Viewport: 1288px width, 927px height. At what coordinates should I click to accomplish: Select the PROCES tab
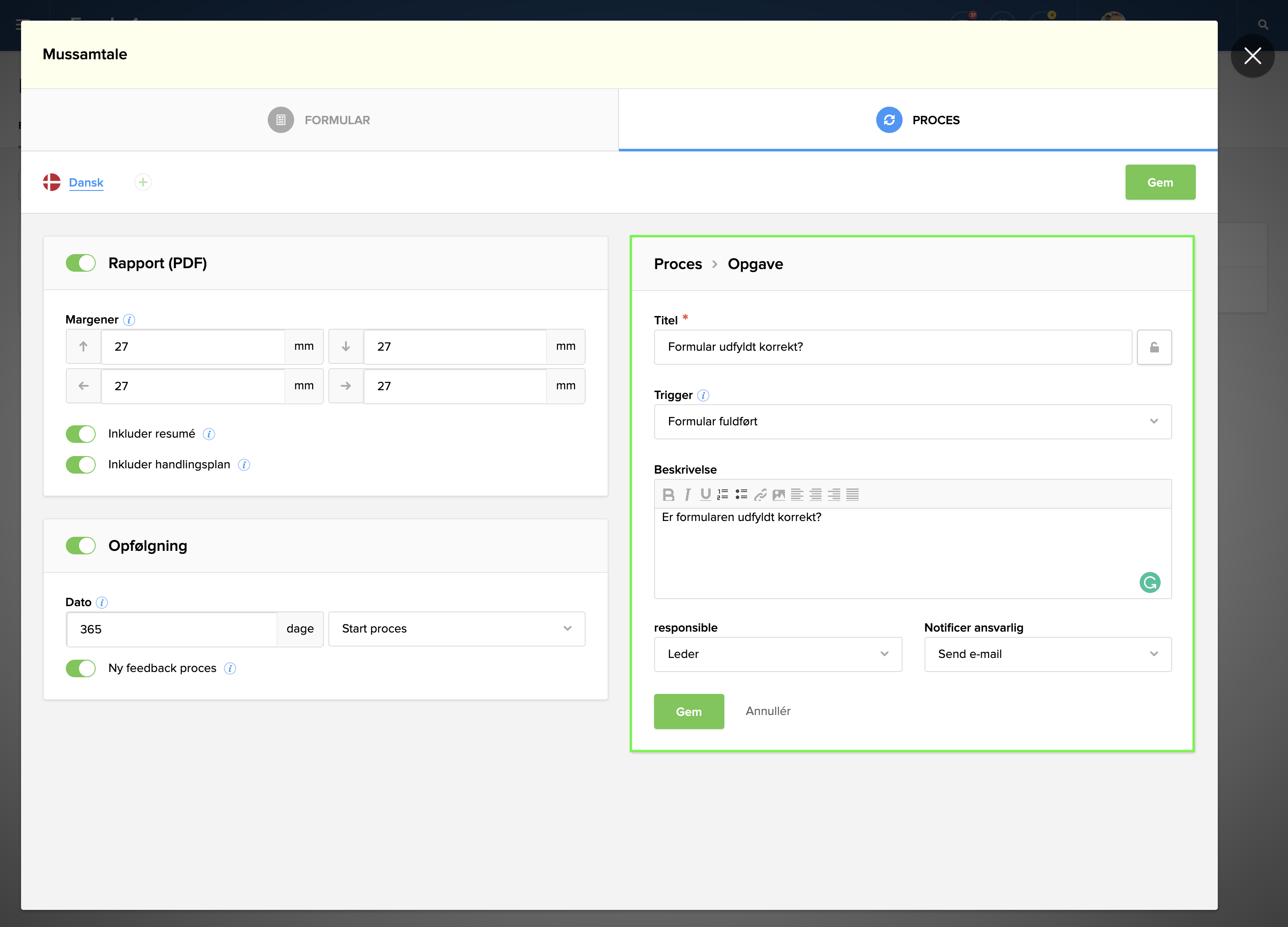pyautogui.click(x=918, y=120)
